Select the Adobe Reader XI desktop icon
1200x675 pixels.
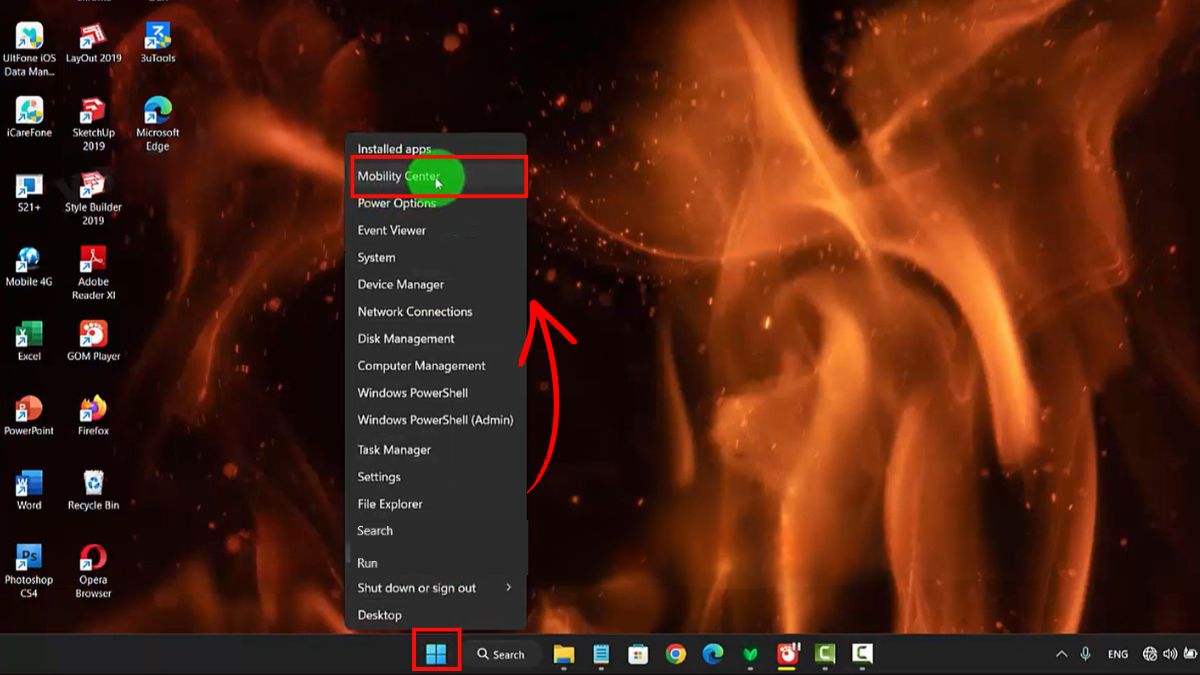93,273
